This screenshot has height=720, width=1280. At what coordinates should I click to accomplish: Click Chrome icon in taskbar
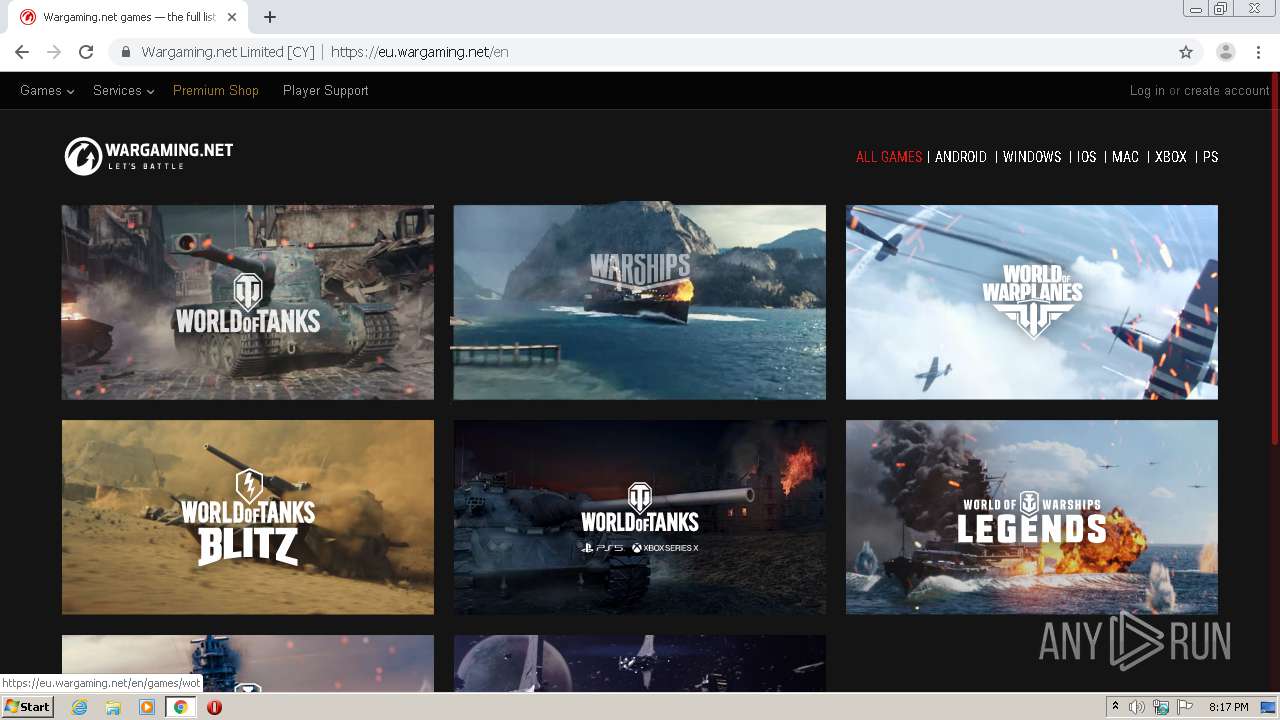(x=181, y=707)
